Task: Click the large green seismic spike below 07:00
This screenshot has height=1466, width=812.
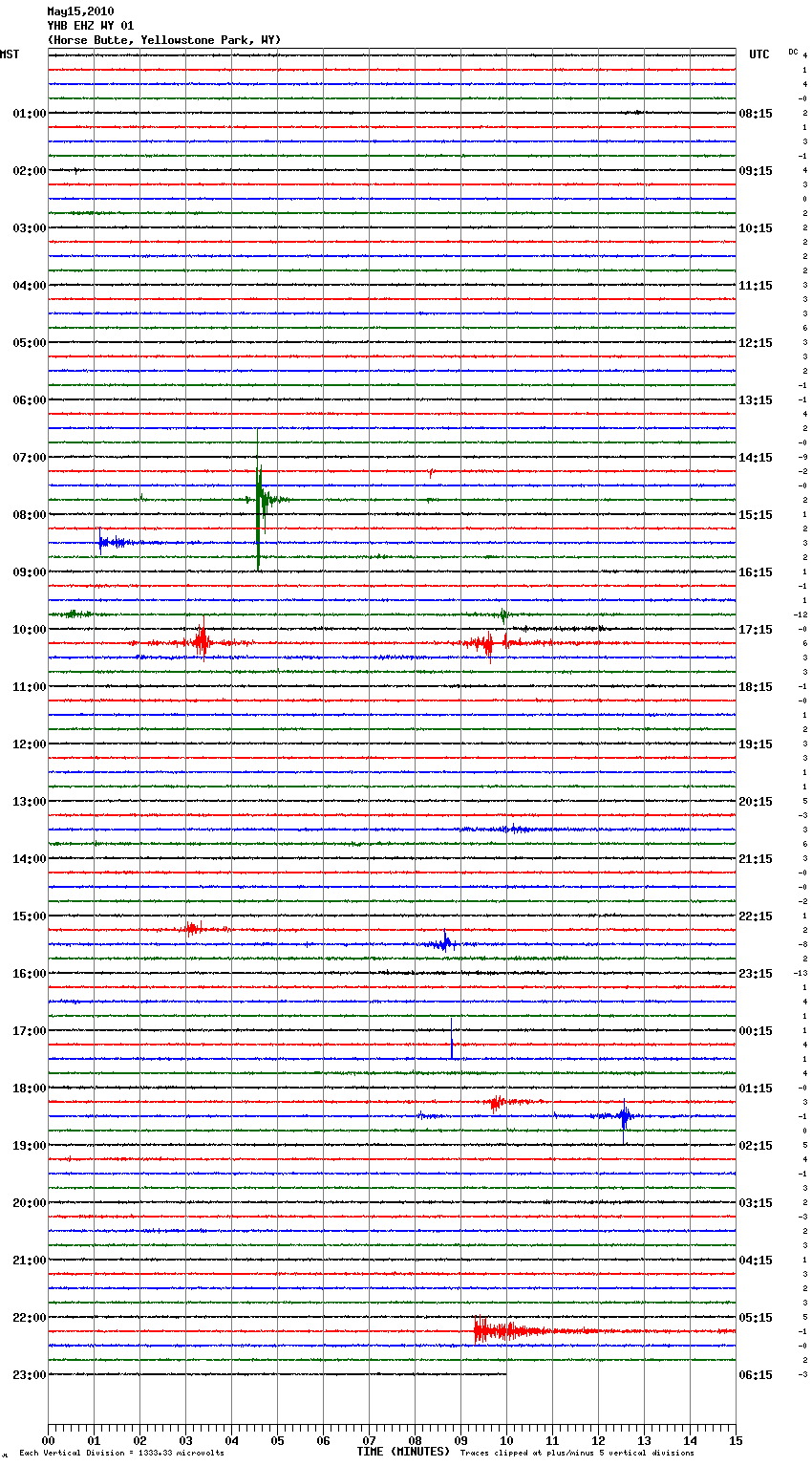Action: pyautogui.click(x=259, y=499)
